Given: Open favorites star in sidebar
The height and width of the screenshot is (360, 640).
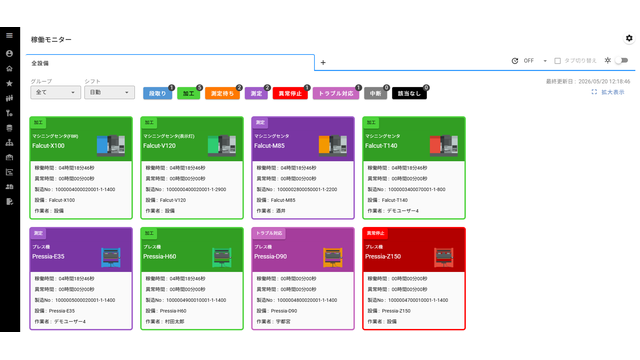Looking at the screenshot, I should [x=9, y=83].
